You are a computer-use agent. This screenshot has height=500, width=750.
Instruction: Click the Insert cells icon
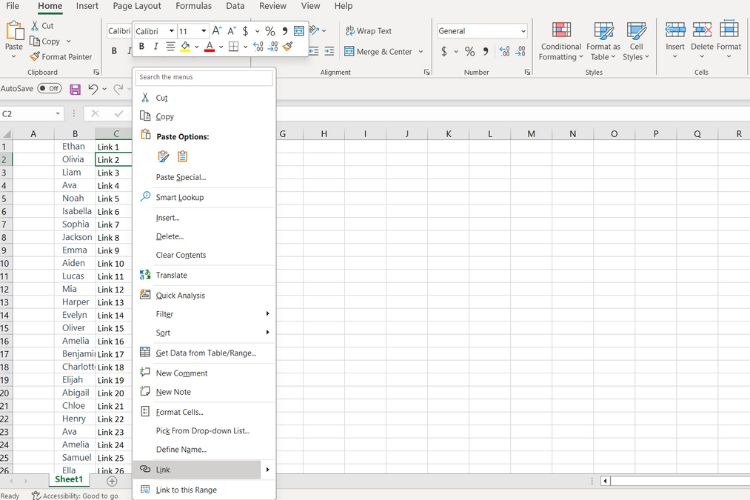point(675,31)
